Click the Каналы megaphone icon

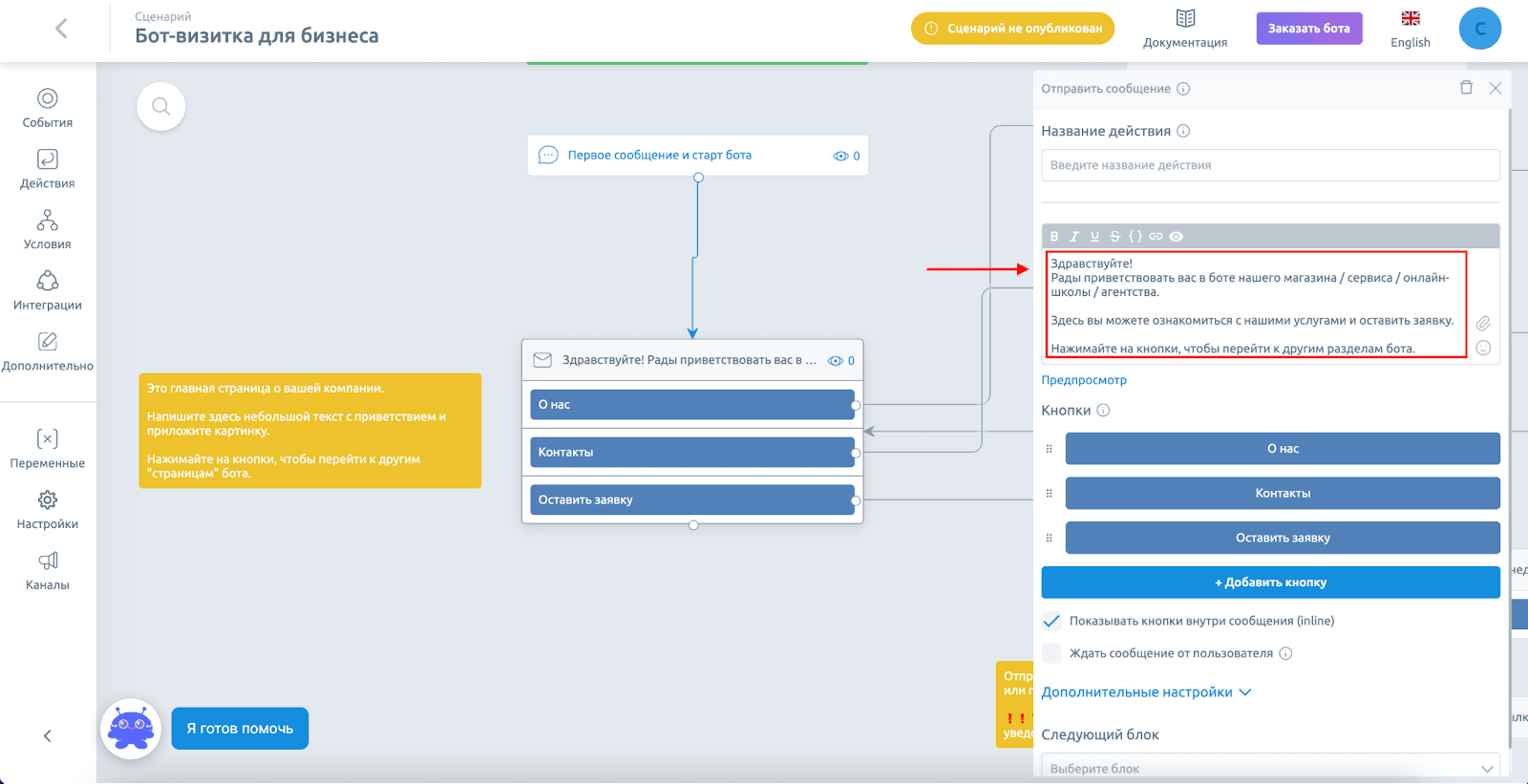coord(48,561)
